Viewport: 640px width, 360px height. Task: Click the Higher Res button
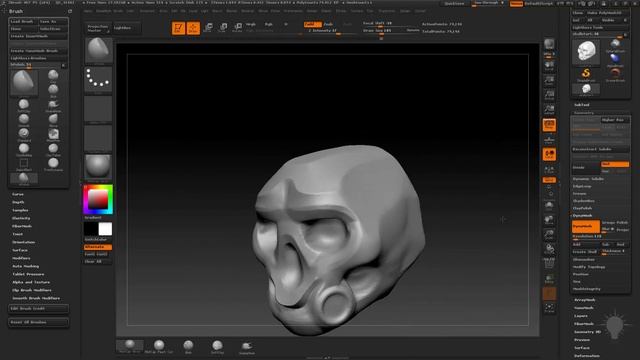[x=615, y=120]
